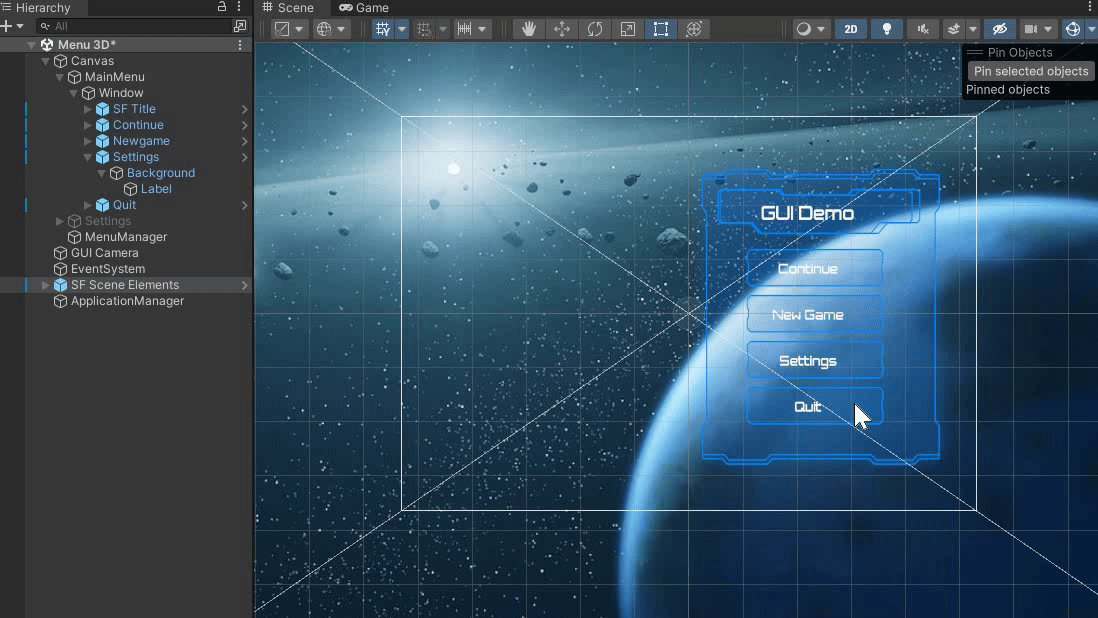Click the Quit button in scene view

click(x=814, y=407)
